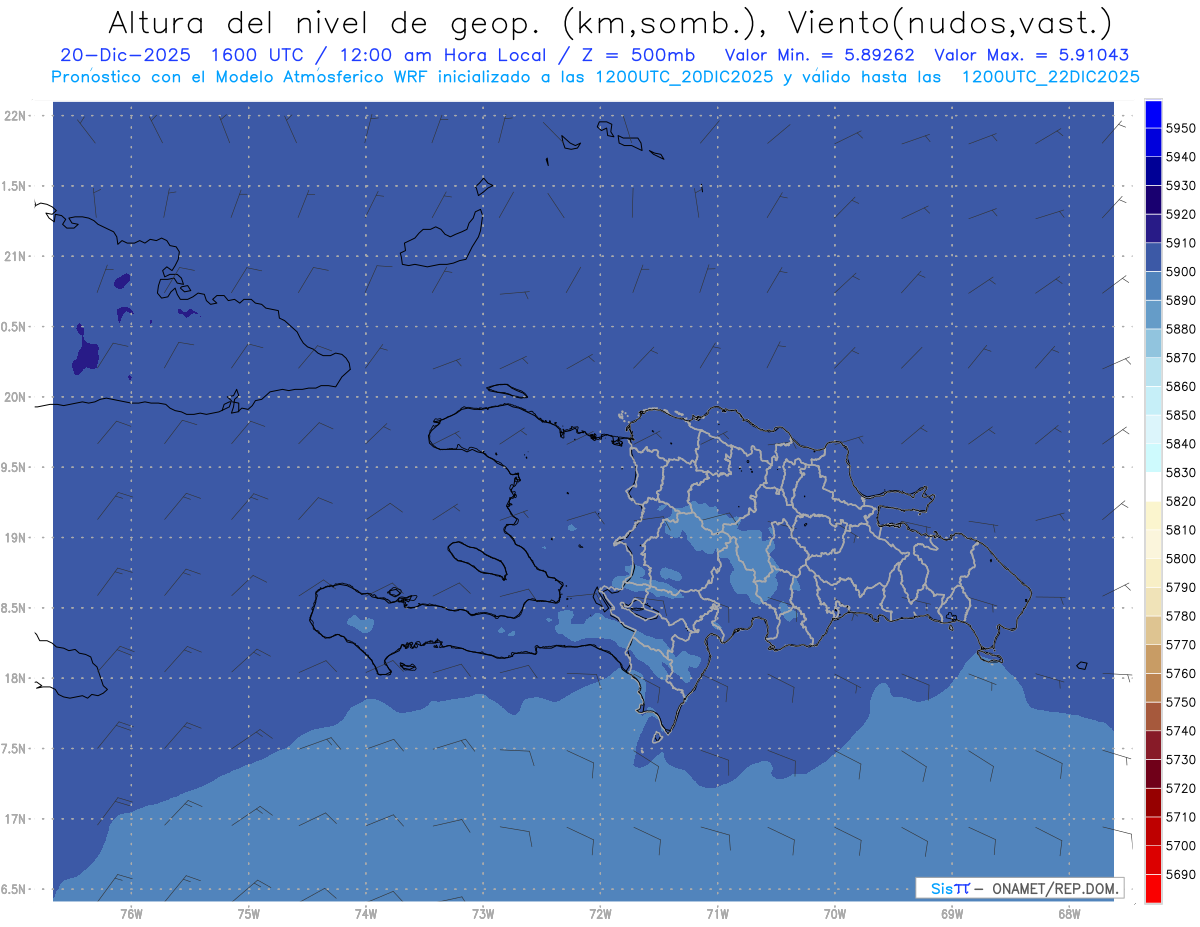Click the 18N latitude label

(x=15, y=679)
